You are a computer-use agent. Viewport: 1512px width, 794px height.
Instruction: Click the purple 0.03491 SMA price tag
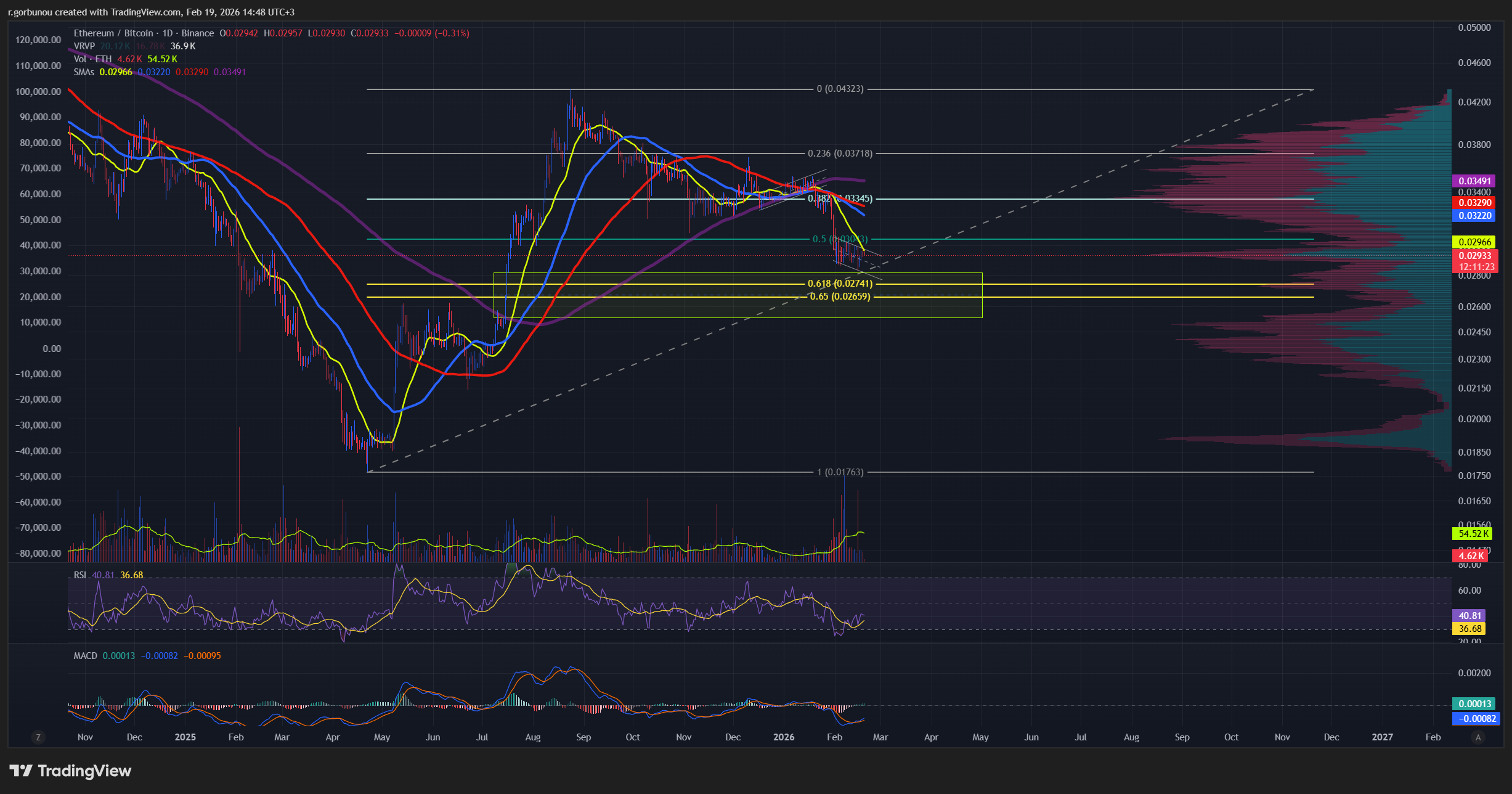click(1474, 181)
